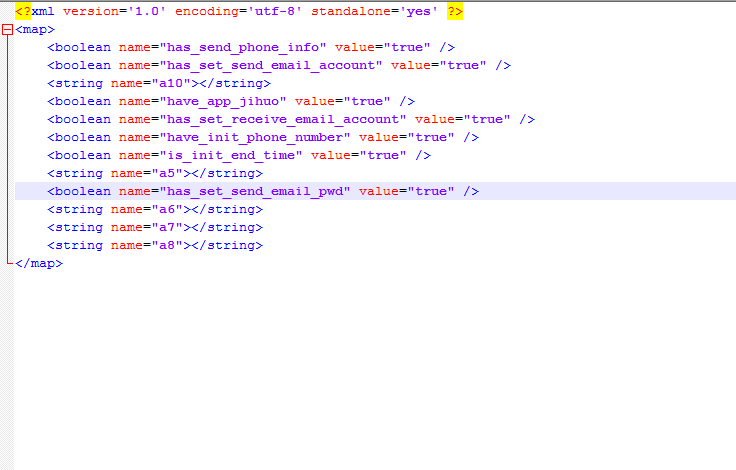Click the closing </map> tag

[x=39, y=263]
